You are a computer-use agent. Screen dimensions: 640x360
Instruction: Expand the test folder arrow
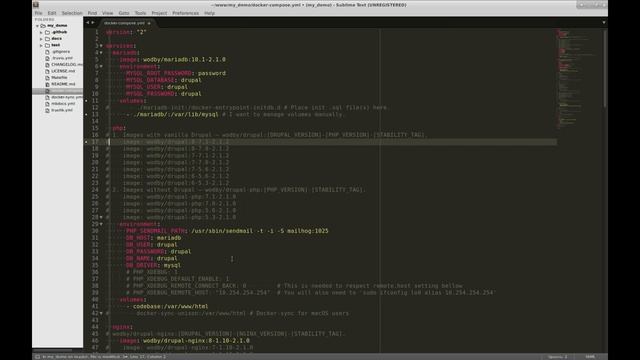41,45
